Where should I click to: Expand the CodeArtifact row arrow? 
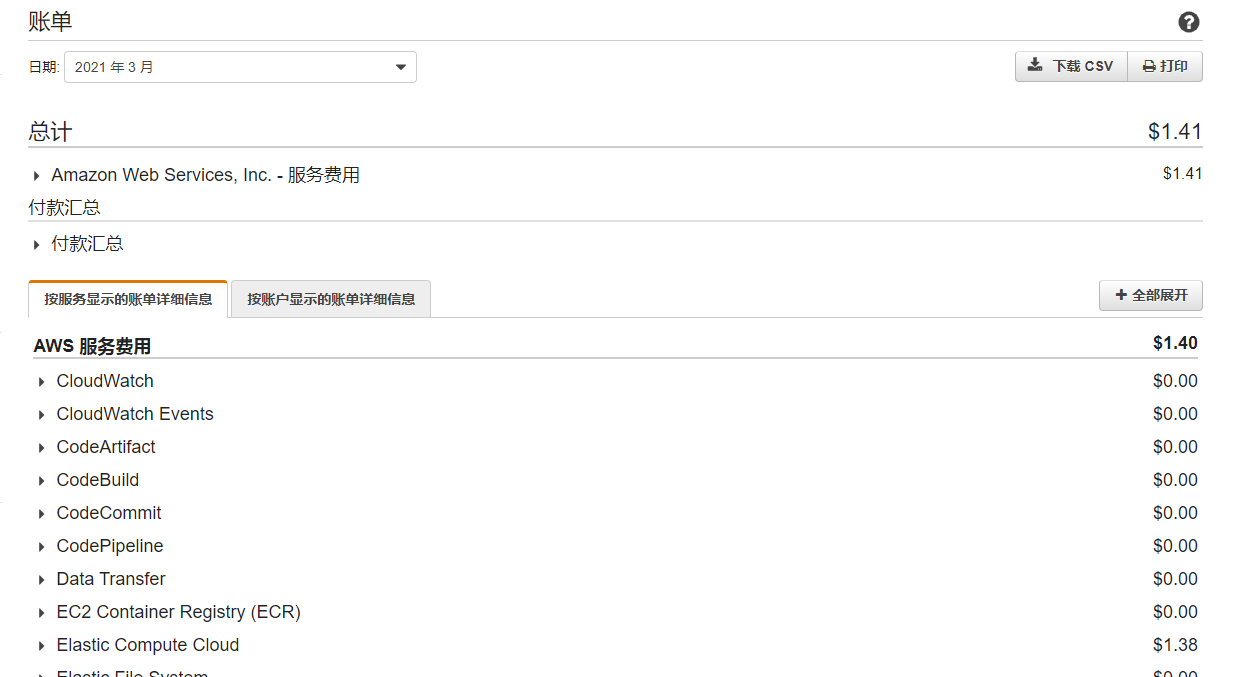42,448
